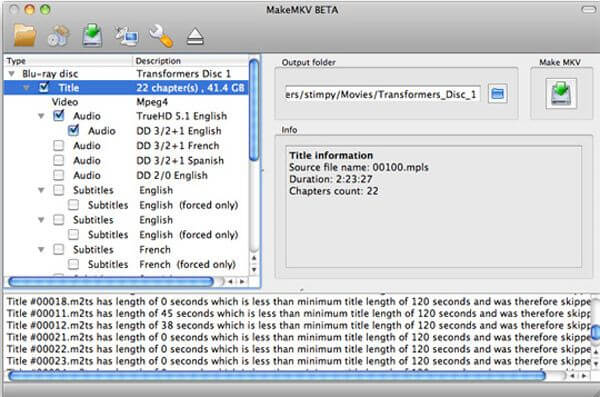
Task: Select the Transformers Disc 1 row
Action: coord(126,74)
